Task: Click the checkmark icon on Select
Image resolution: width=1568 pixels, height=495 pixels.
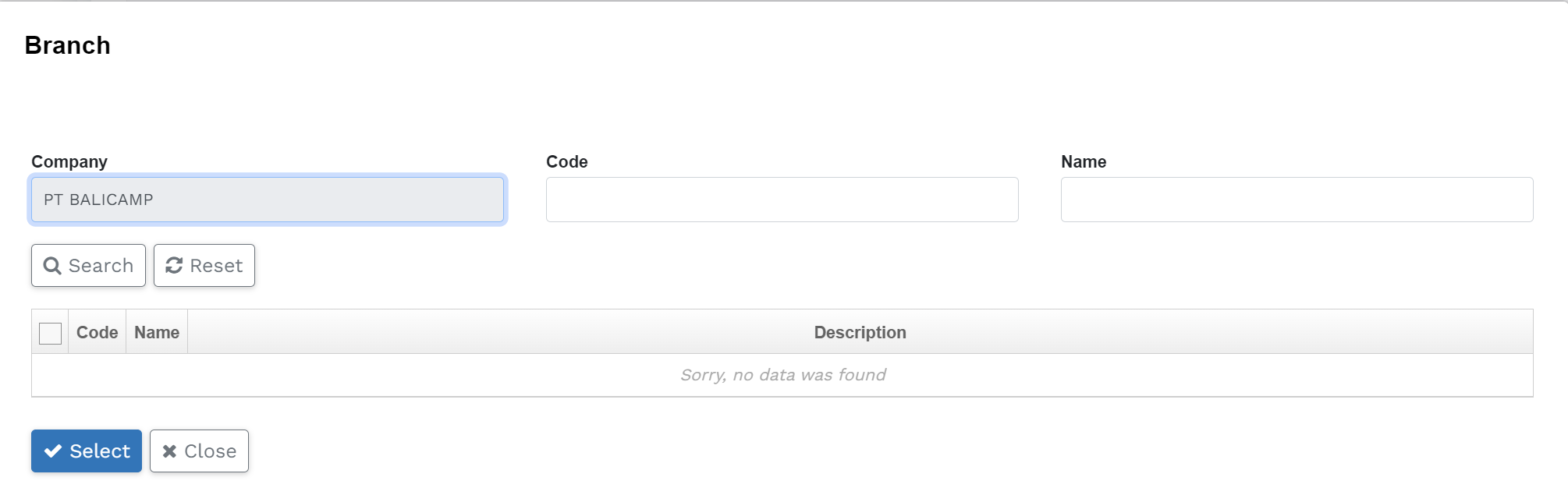Action: click(53, 451)
